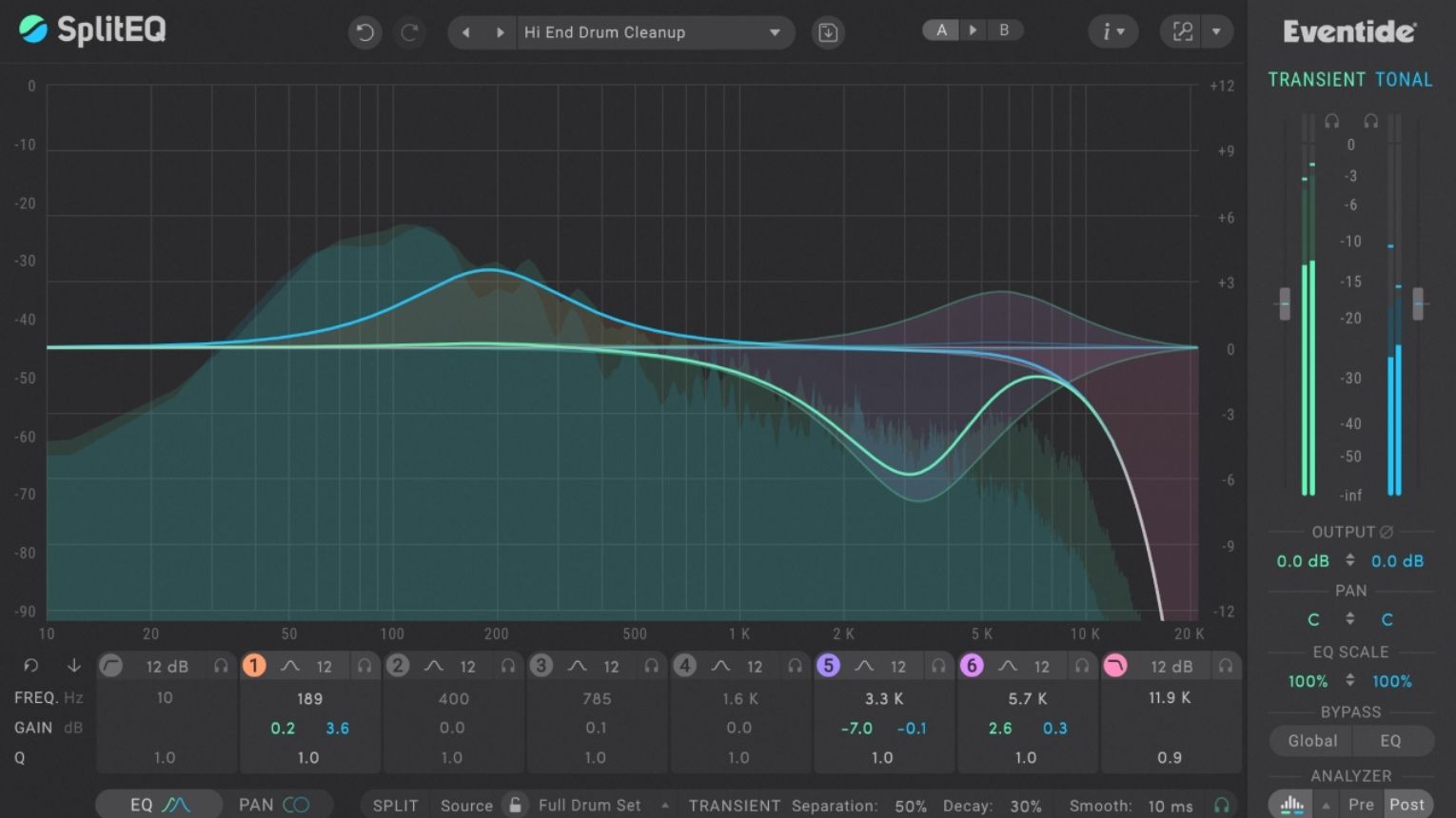Toggle Global bypass
The image size is (1456, 818).
coord(1310,740)
